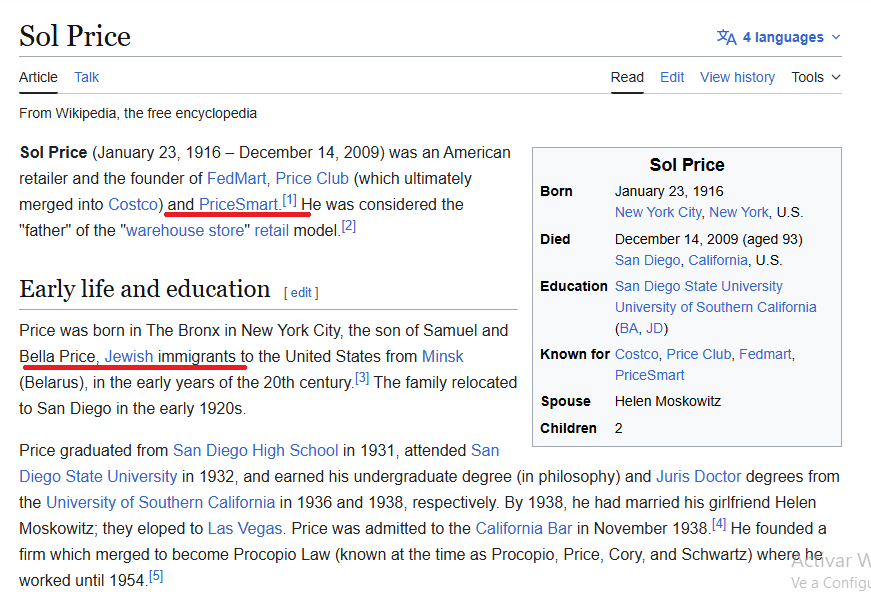871x595 pixels.
Task: Click the language translation icon
Action: pyautogui.click(x=726, y=37)
